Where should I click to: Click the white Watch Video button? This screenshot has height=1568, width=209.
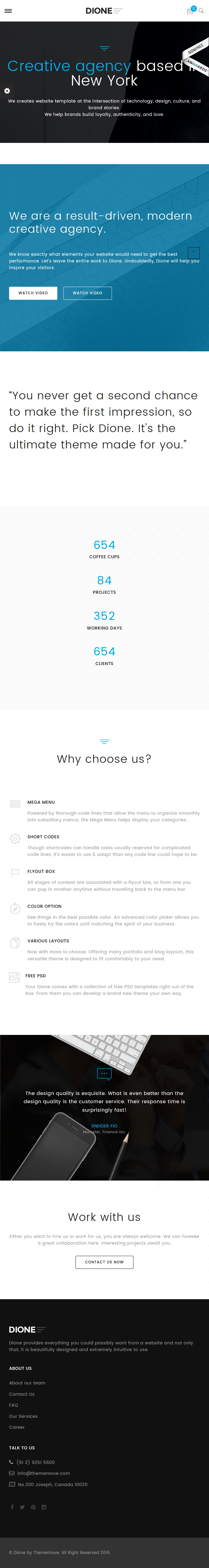[33, 293]
